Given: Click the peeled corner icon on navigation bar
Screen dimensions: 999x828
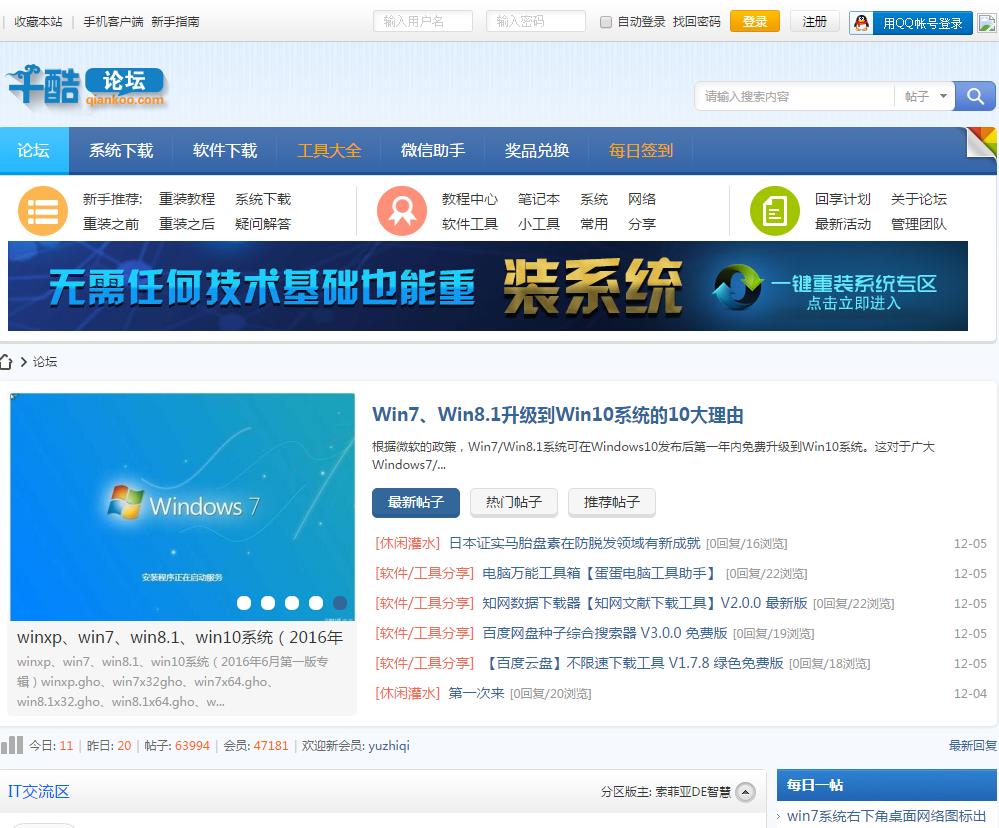Looking at the screenshot, I should click(x=982, y=141).
